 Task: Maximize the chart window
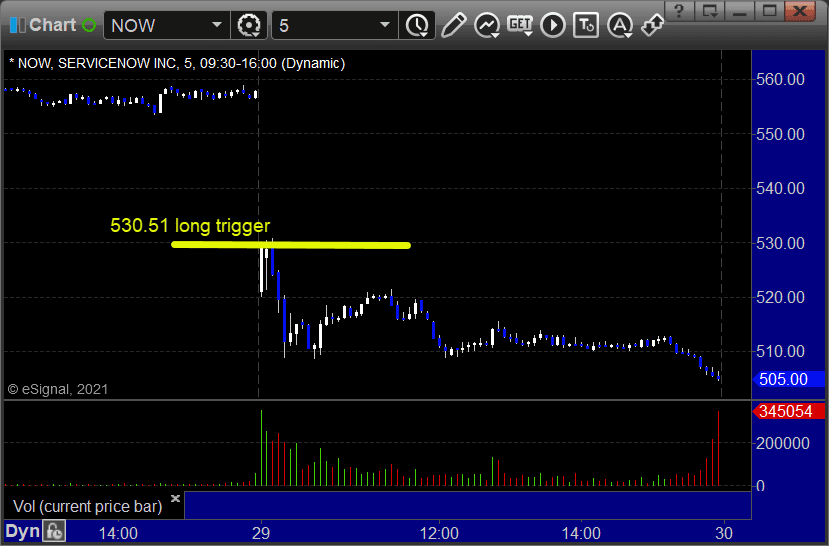click(x=769, y=11)
